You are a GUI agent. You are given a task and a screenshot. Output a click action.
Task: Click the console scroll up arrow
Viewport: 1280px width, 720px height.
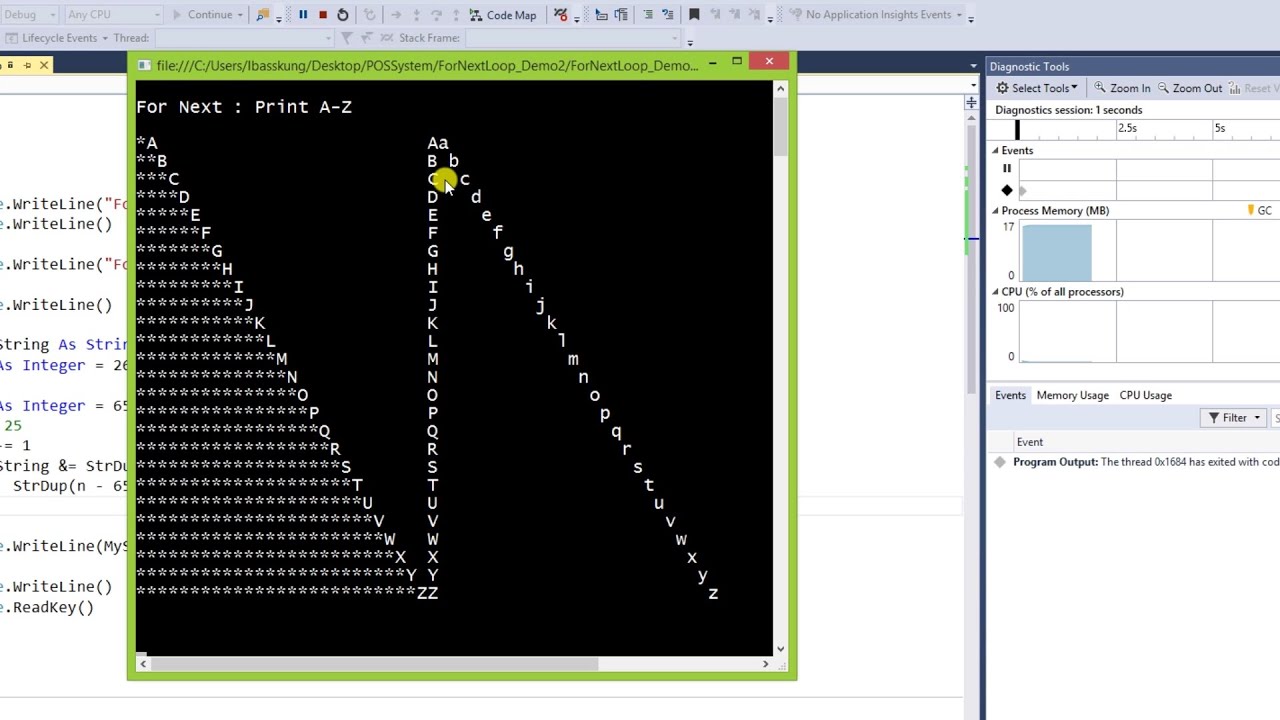click(780, 89)
